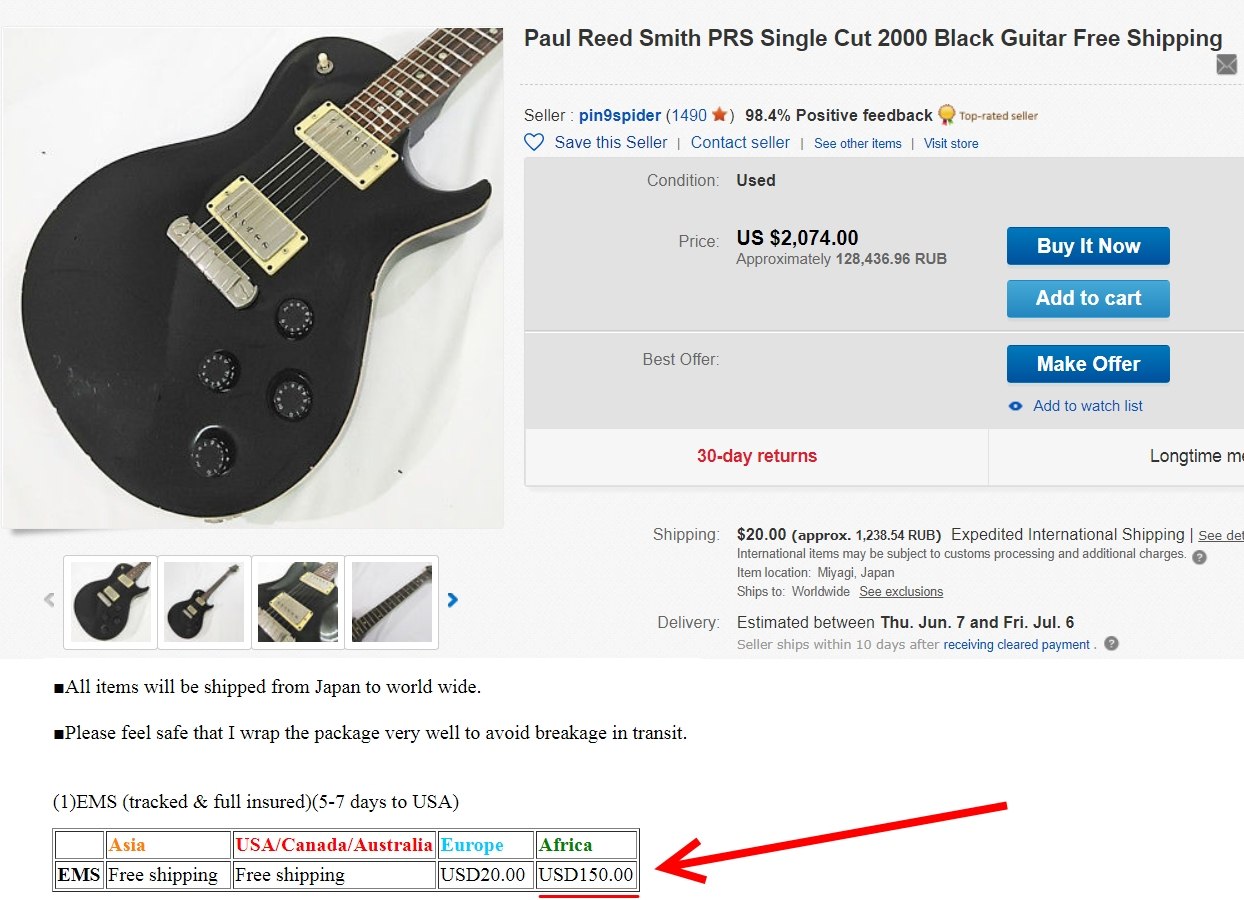
Task: Click the heart Save this Seller icon
Action: coord(534,142)
